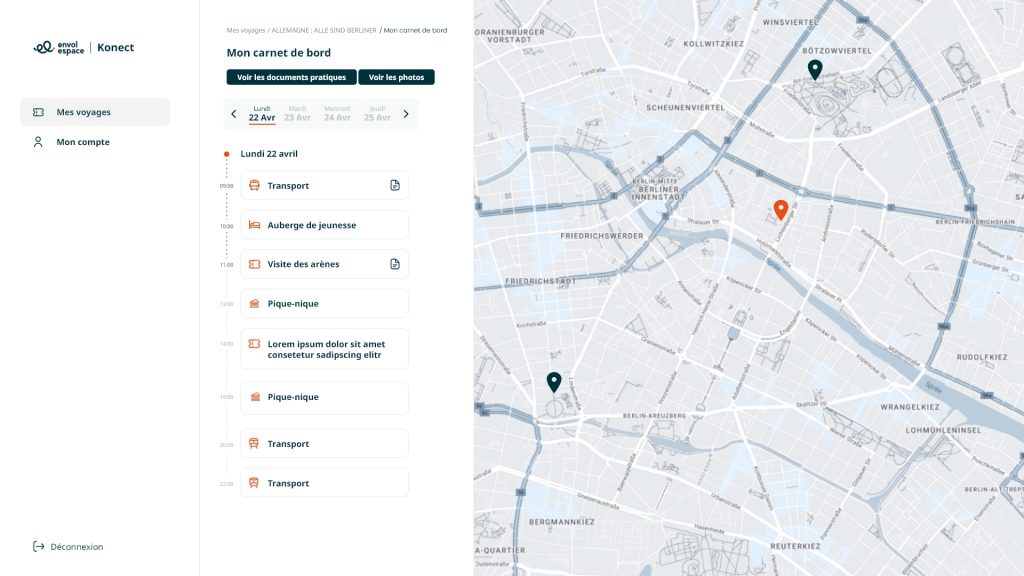Go to previous day with left chevron
Image resolution: width=1024 pixels, height=576 pixels.
(x=234, y=114)
